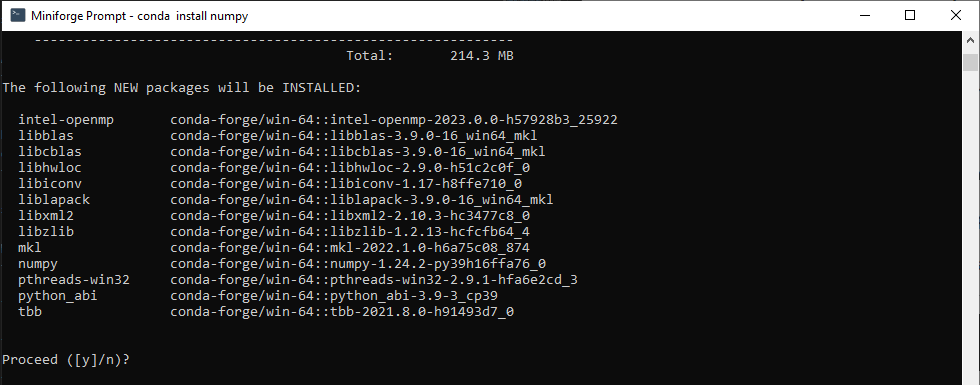Close the Miniforge Prompt window
Image resolution: width=980 pixels, height=385 pixels.
click(956, 16)
